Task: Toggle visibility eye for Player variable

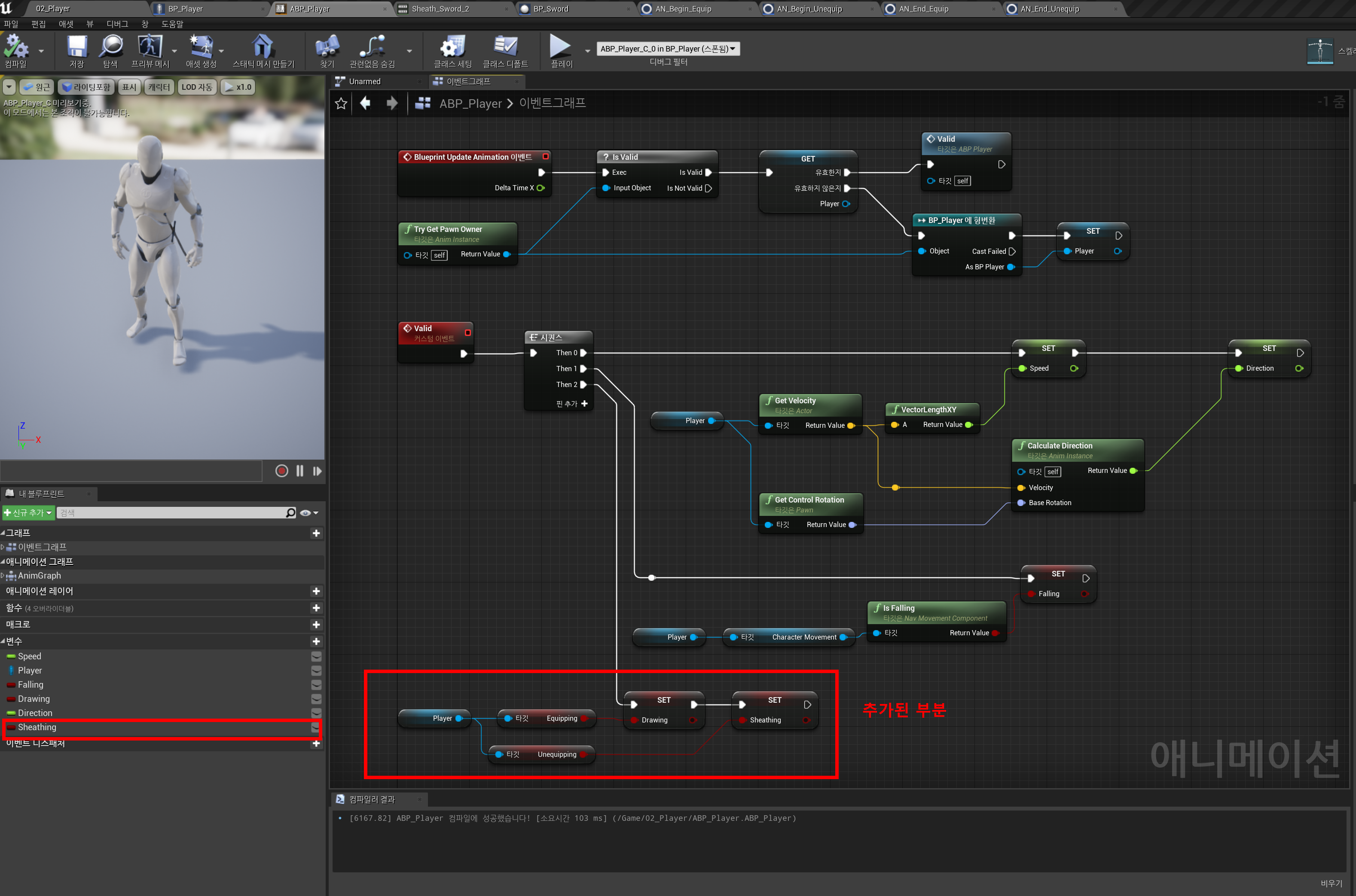Action: [316, 670]
